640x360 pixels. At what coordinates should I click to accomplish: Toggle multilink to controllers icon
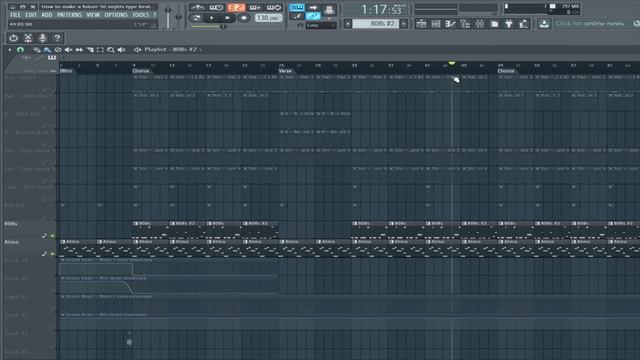pyautogui.click(x=313, y=16)
